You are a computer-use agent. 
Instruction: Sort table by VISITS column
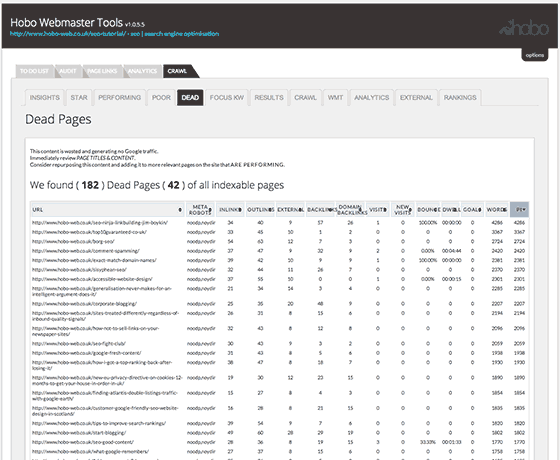pyautogui.click(x=378, y=210)
